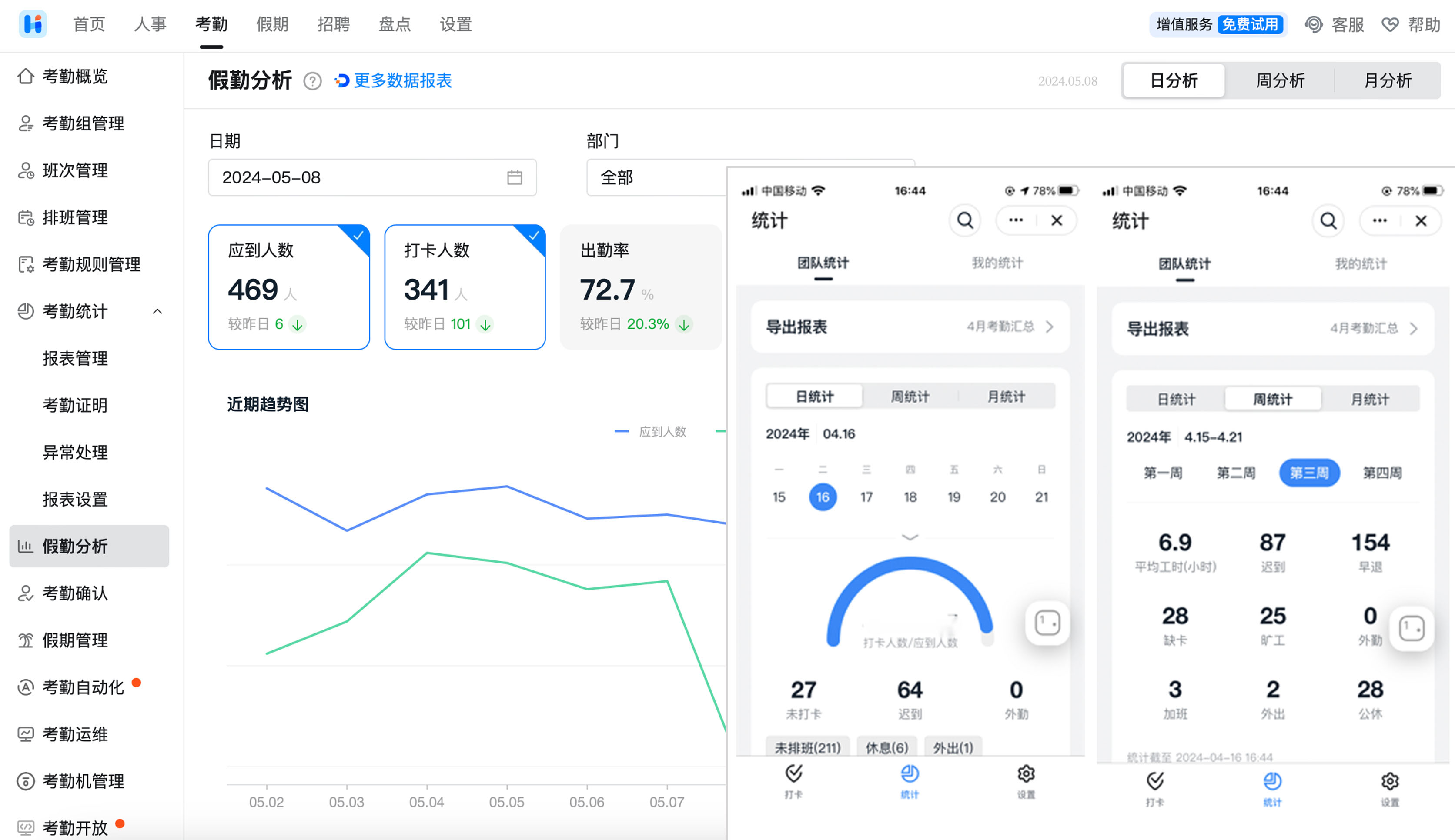The height and width of the screenshot is (840, 1455).
Task: Open week range 4.15-4.21 picker
Action: [1213, 437]
